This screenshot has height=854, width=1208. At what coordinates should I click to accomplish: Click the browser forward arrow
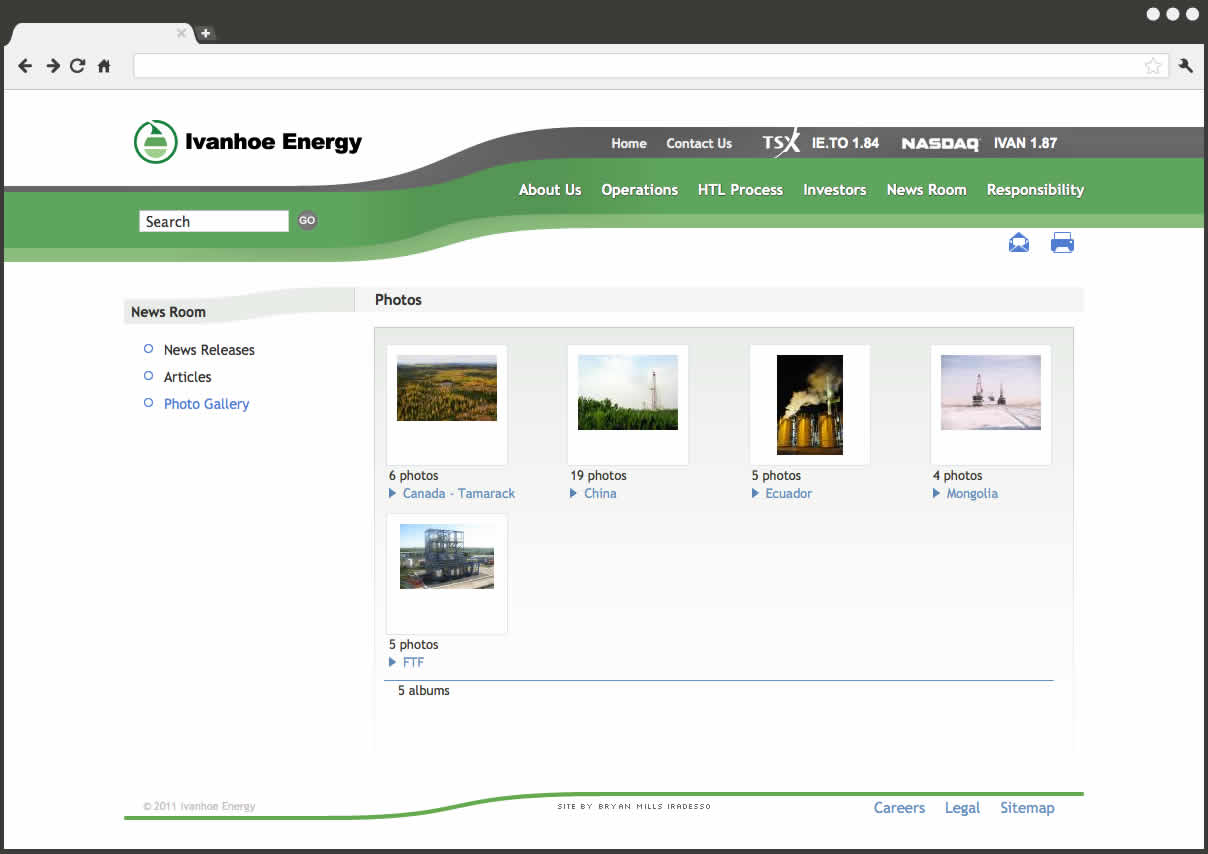(53, 66)
